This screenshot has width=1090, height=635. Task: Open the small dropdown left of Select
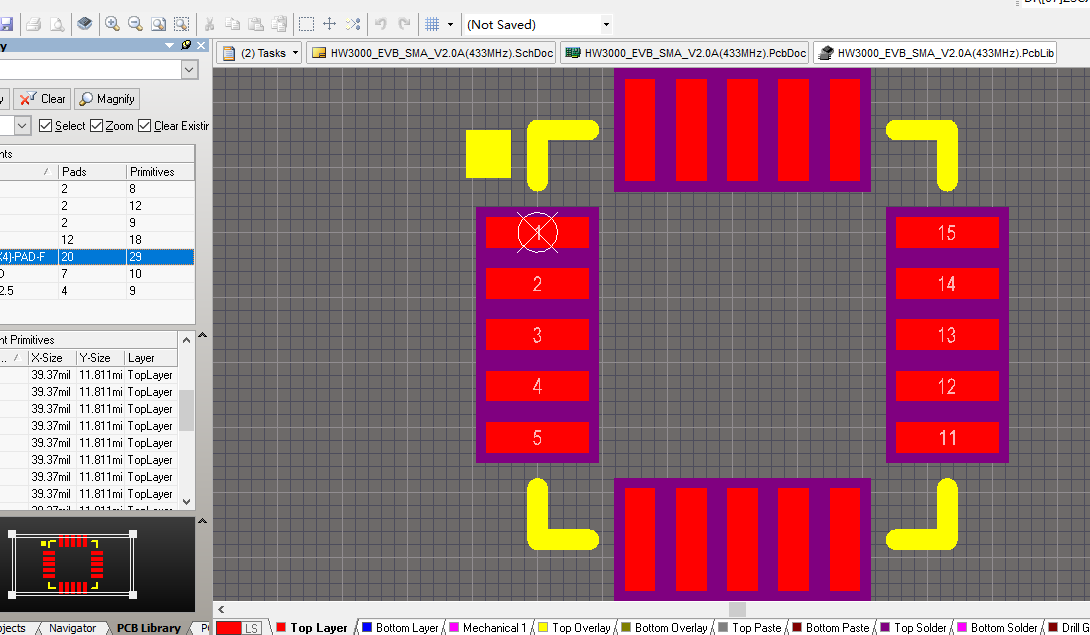[x=22, y=126]
